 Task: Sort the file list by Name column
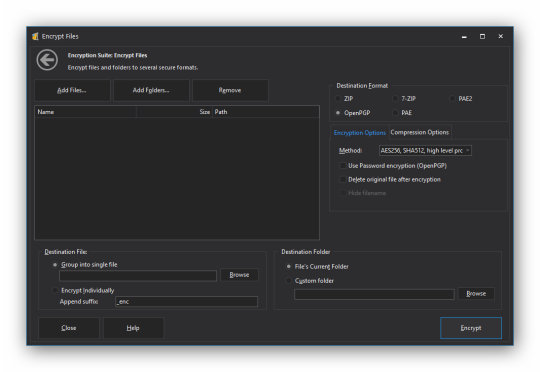[85, 112]
